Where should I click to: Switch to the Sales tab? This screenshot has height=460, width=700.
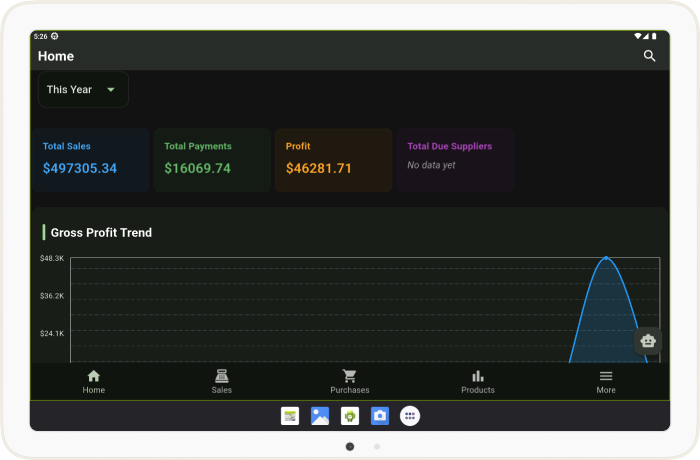tap(221, 382)
